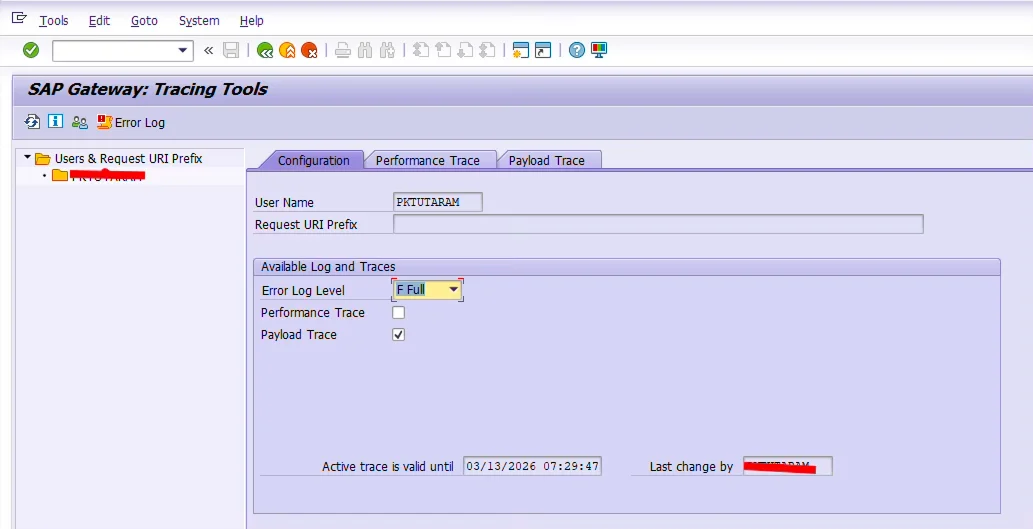Viewport: 1033px width, 529px height.
Task: Click the blue Help question mark icon
Action: coord(576,50)
